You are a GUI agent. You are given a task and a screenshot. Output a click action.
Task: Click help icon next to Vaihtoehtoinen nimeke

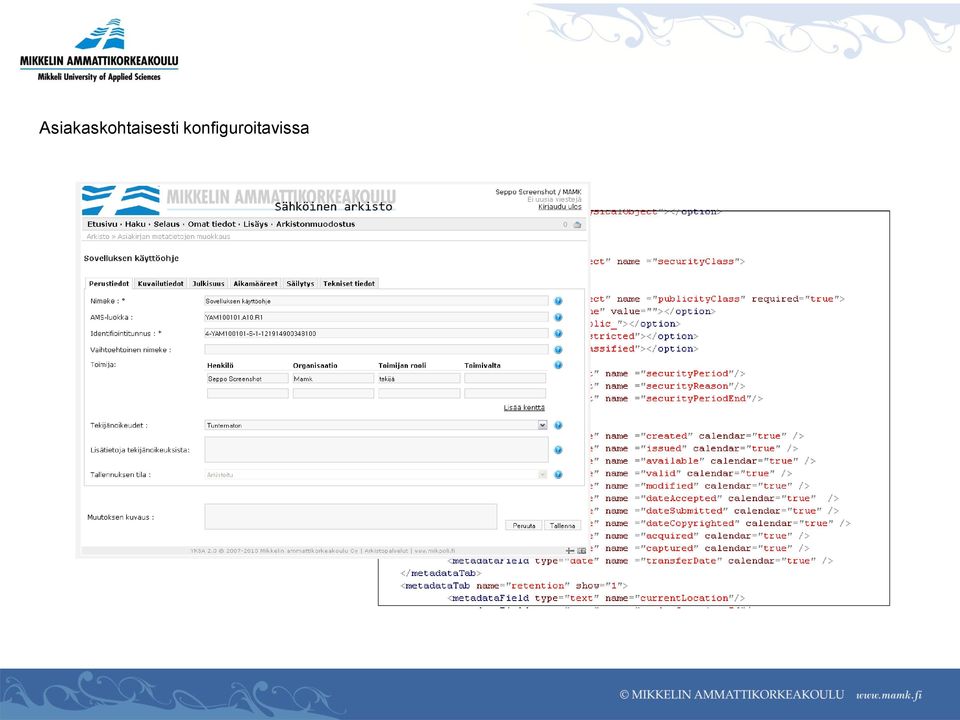point(558,350)
